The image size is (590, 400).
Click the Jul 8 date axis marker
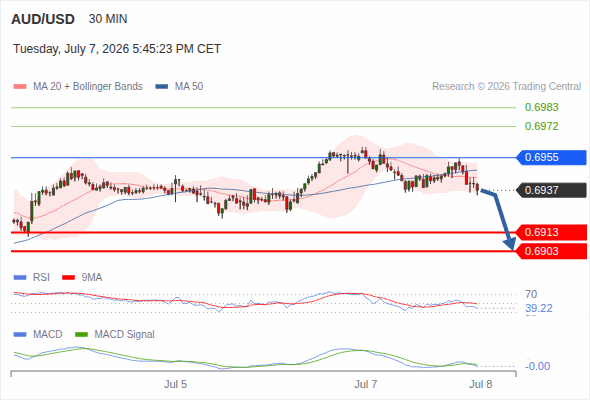481,384
